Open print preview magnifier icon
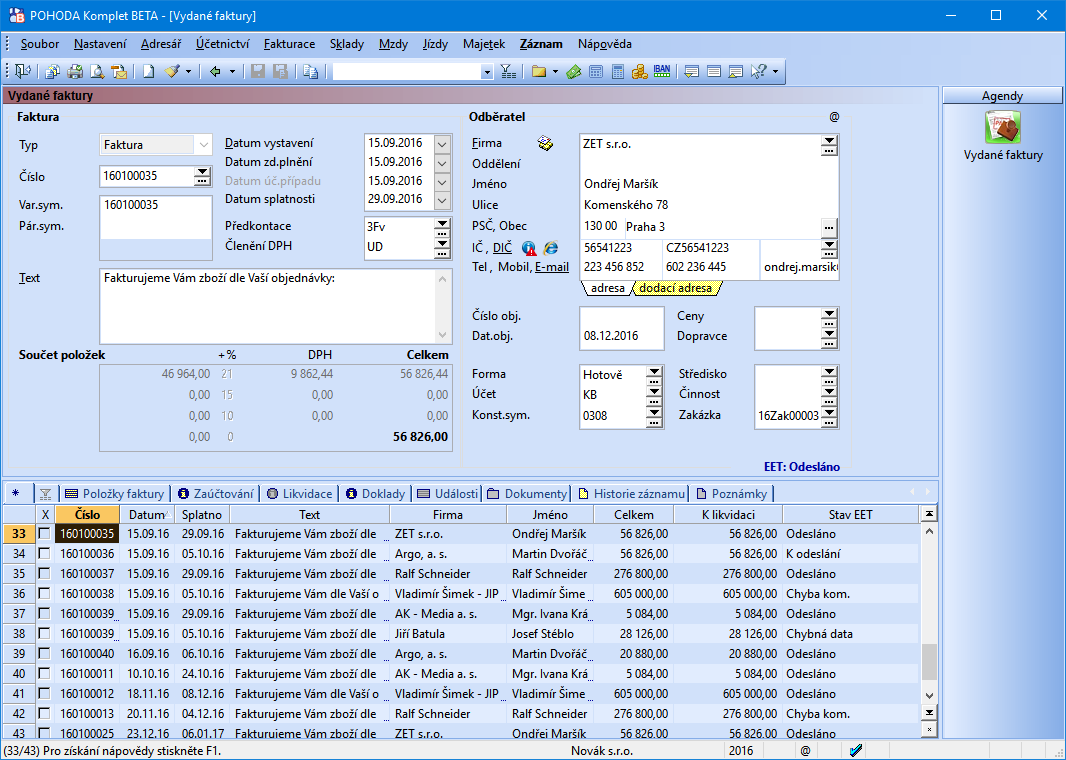The image size is (1066, 760). 97,71
